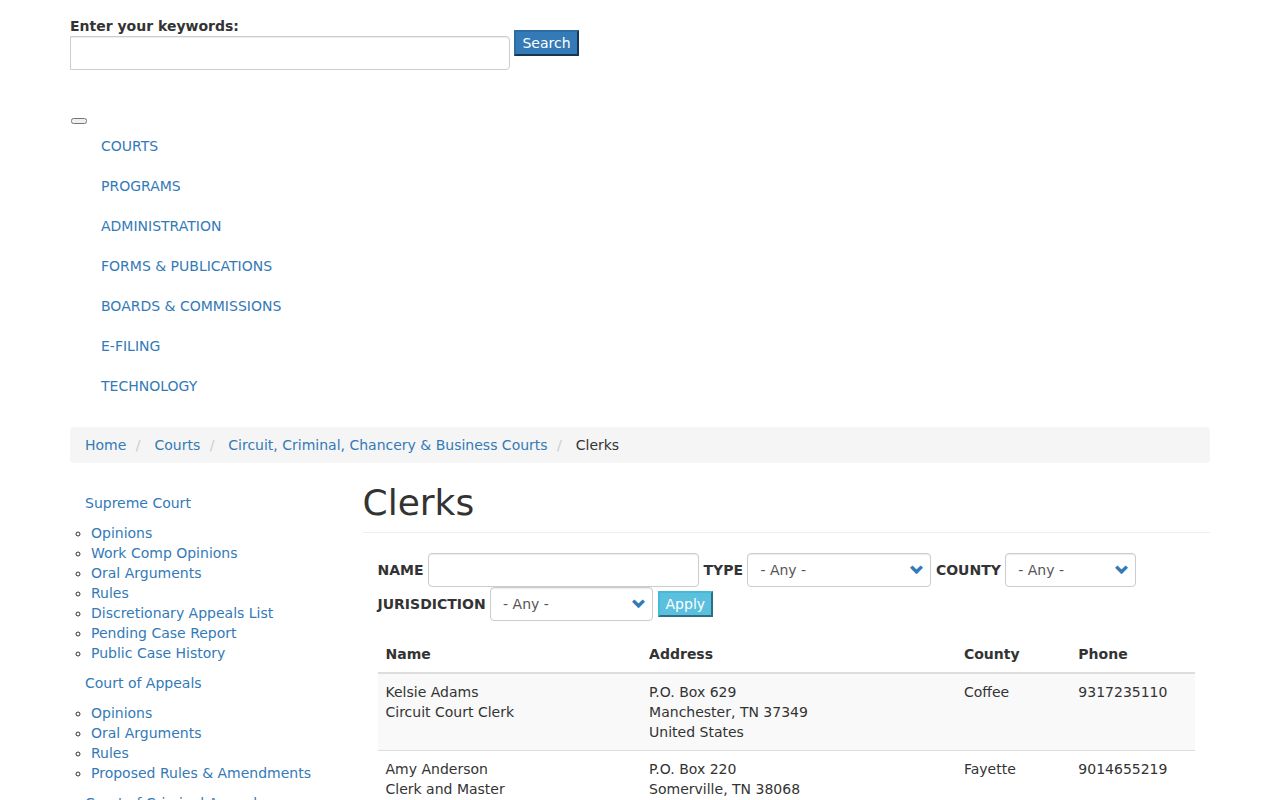Open Court of Appeals Rules link
Image resolution: width=1280 pixels, height=800 pixels.
[x=110, y=753]
